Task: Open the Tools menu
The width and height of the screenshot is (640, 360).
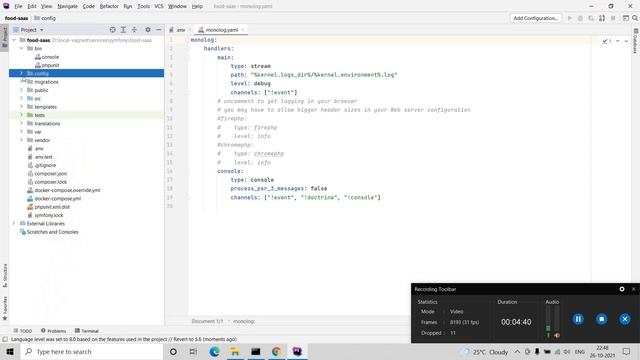Action: (143, 6)
